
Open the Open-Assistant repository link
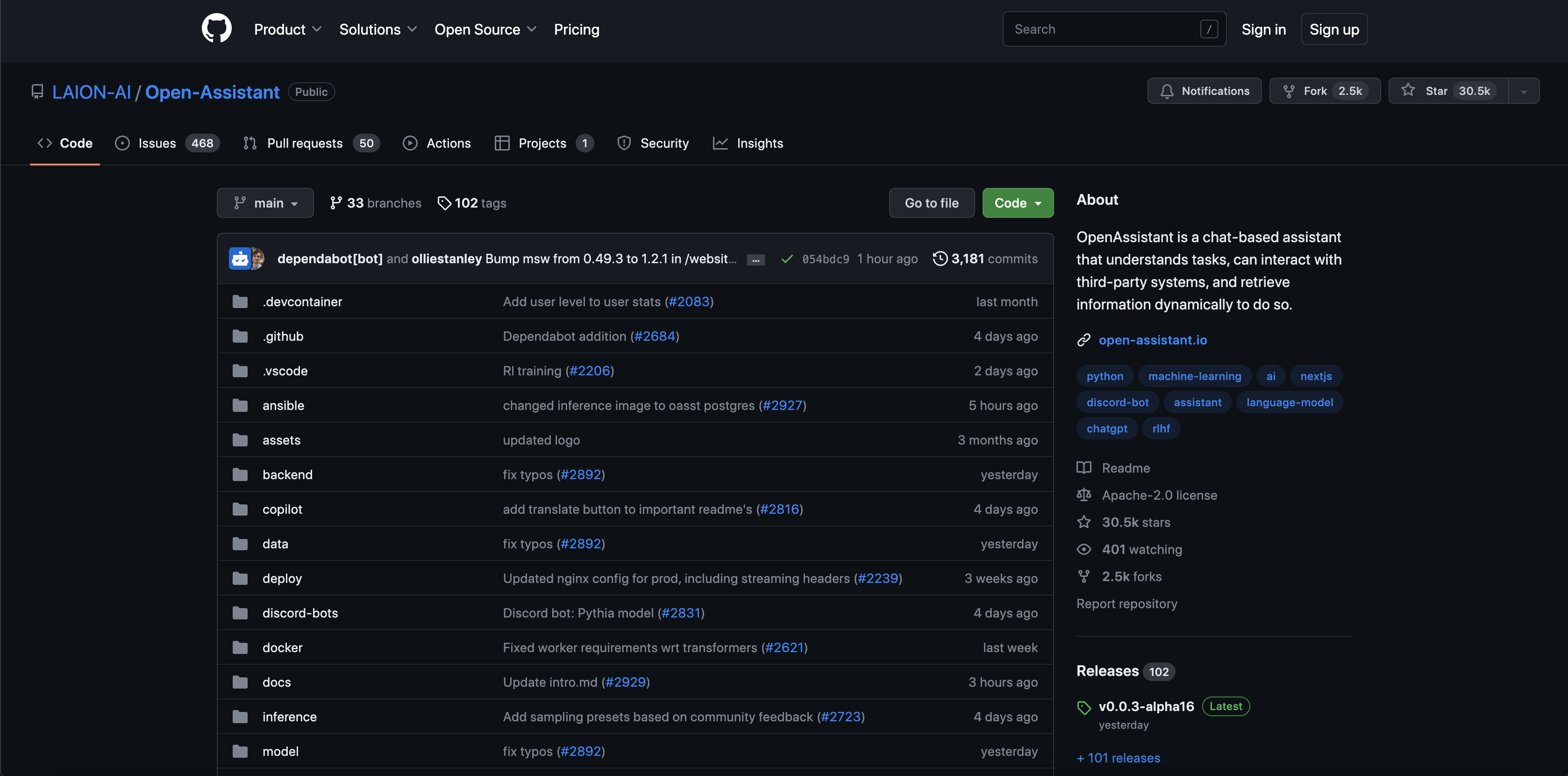pos(212,92)
